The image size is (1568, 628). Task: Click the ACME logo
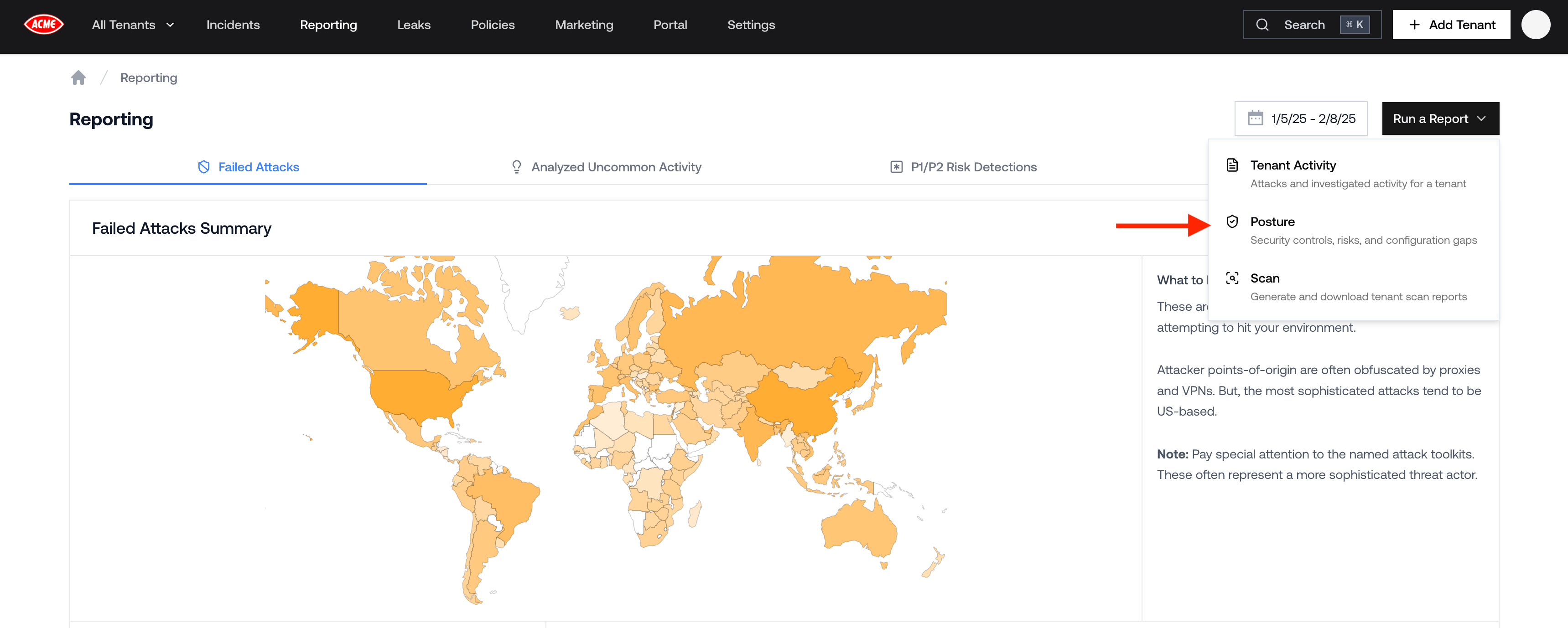click(43, 24)
